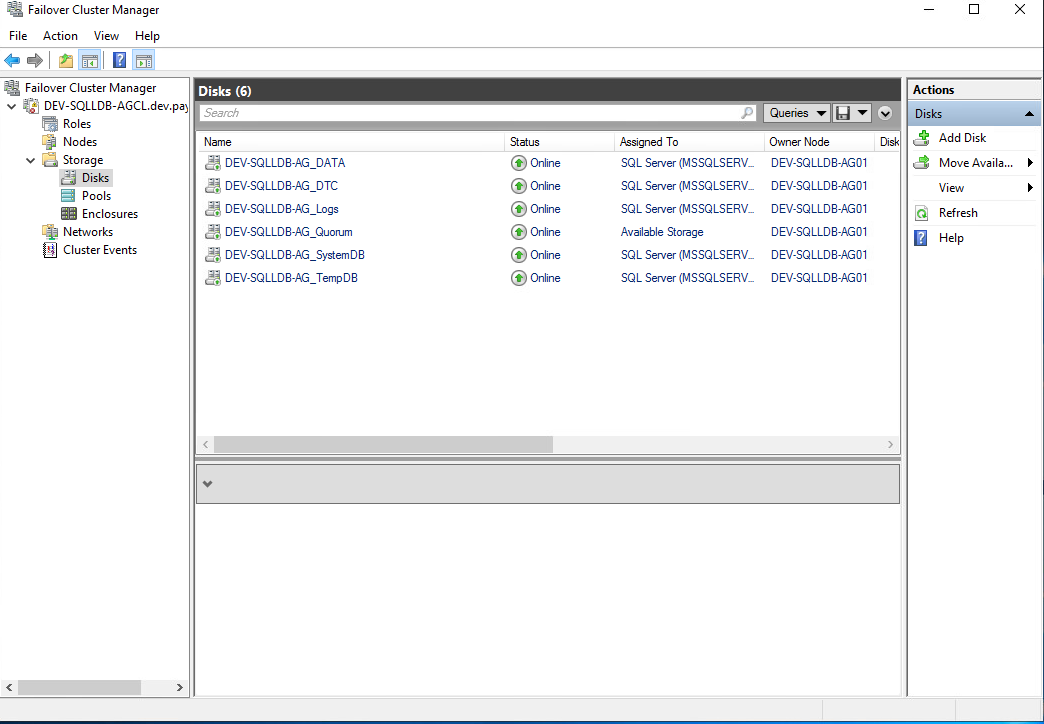Viewport: 1044px width, 724px height.
Task: Click the disk list horizontal scrollbar thumb
Action: 384,444
